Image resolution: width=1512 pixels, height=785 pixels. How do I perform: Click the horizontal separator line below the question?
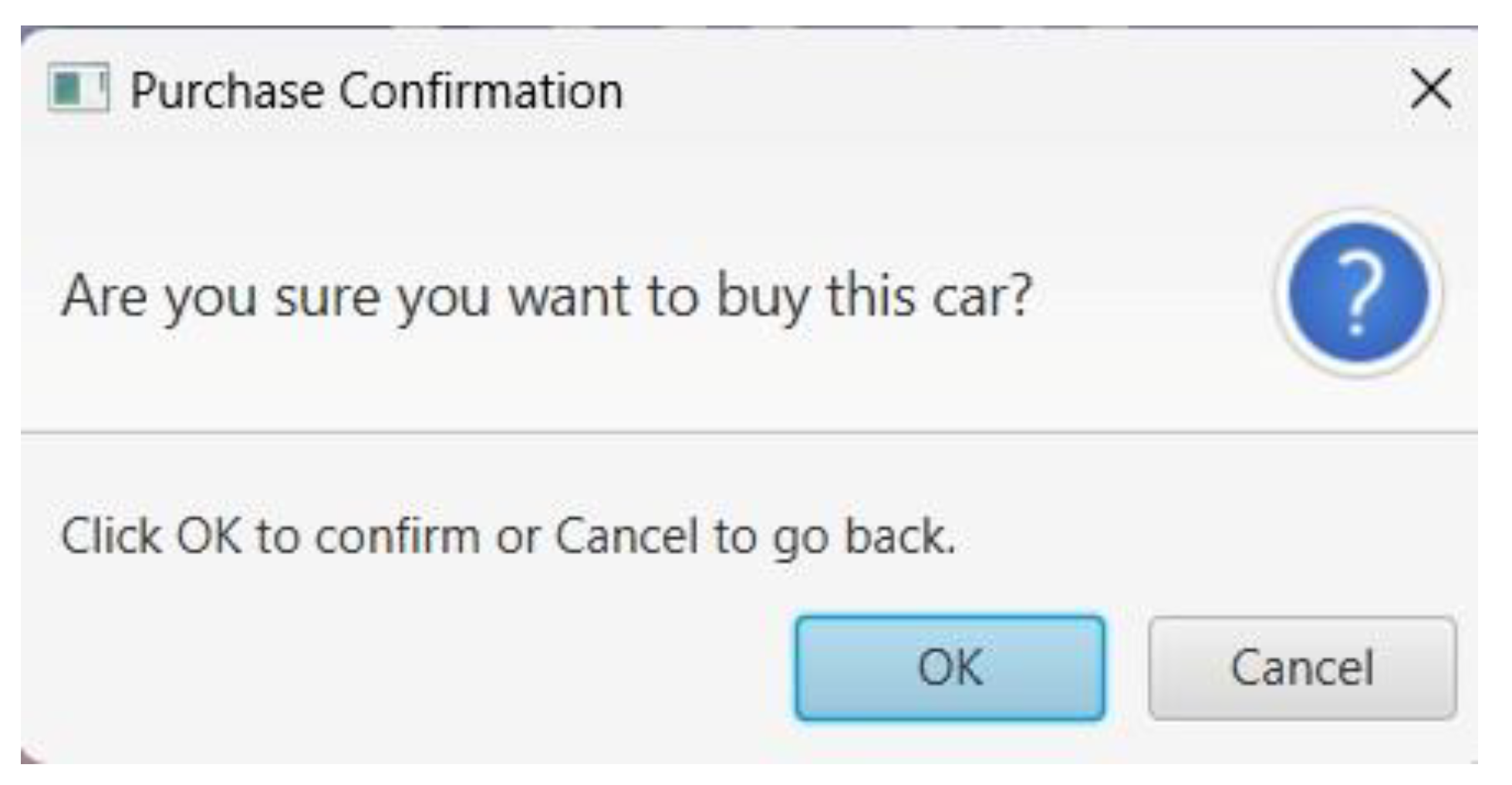coord(748,433)
